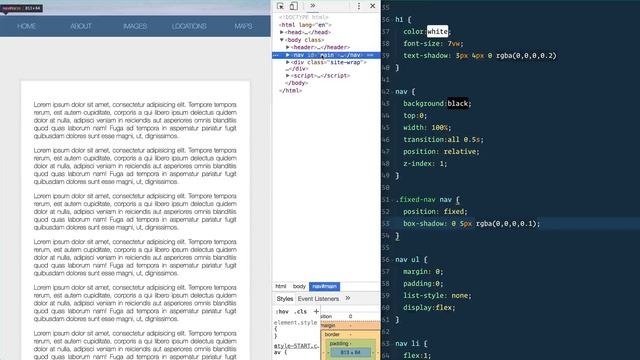Click the nav selector line in editor

(x=405, y=92)
